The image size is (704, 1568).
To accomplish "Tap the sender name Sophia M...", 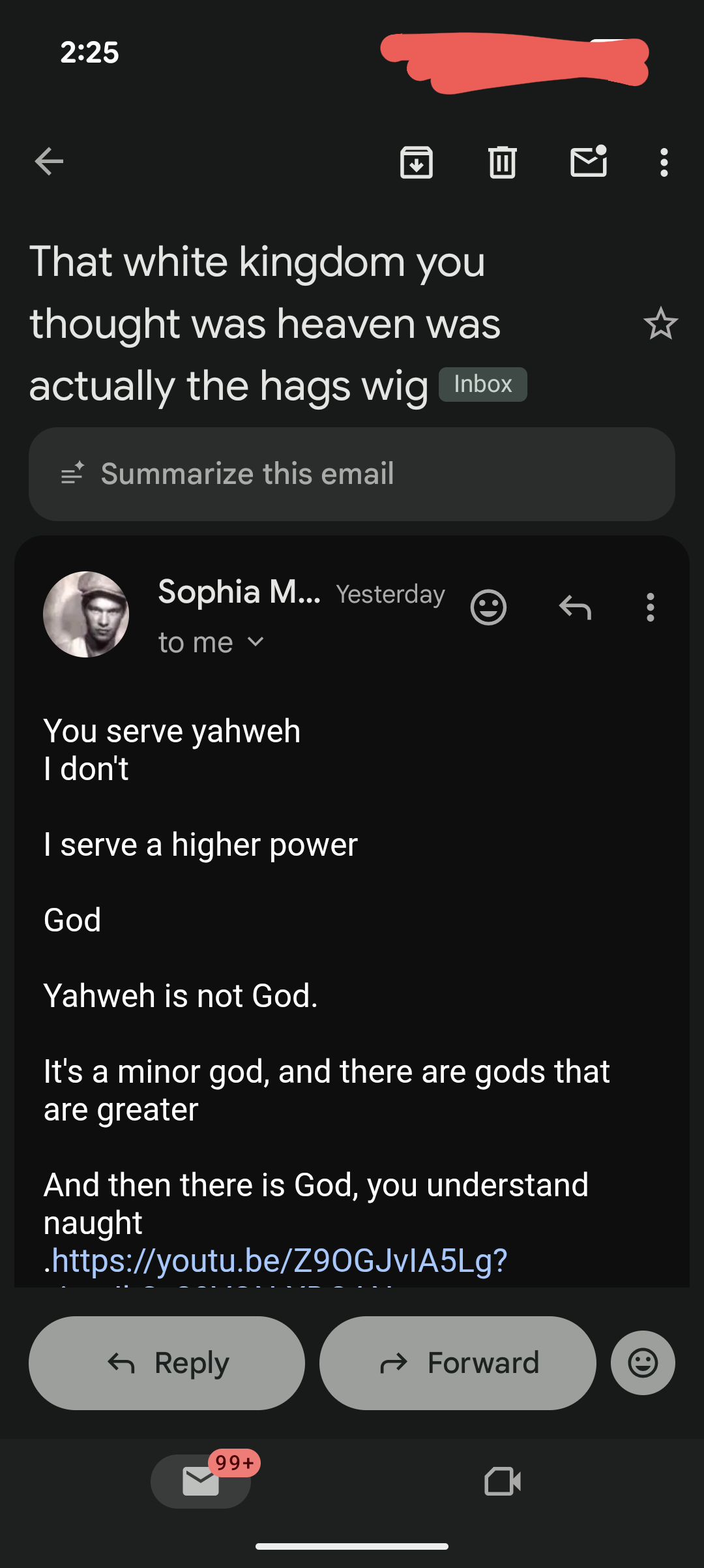I will 239,592.
